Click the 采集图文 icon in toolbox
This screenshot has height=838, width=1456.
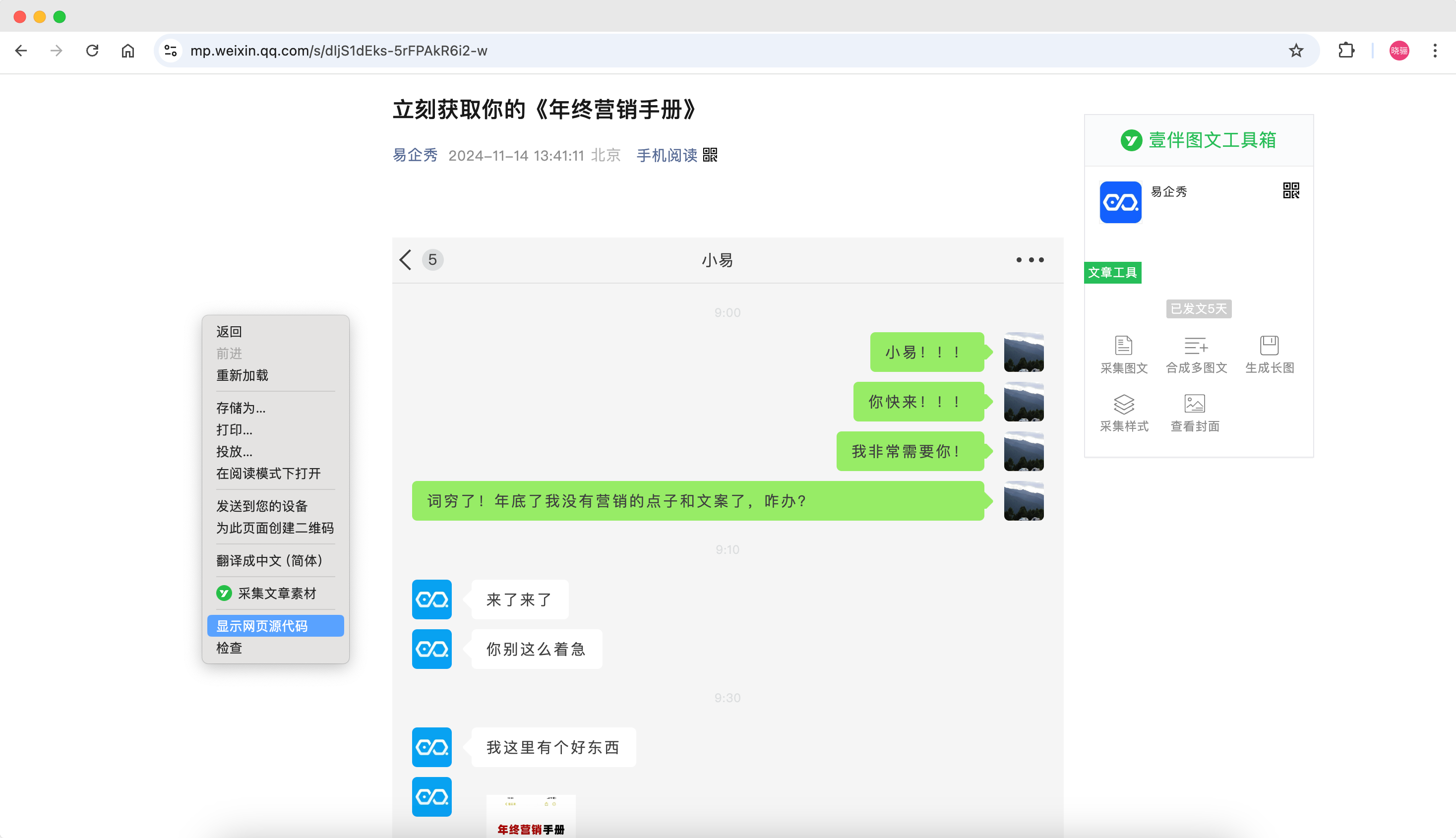click(1123, 346)
